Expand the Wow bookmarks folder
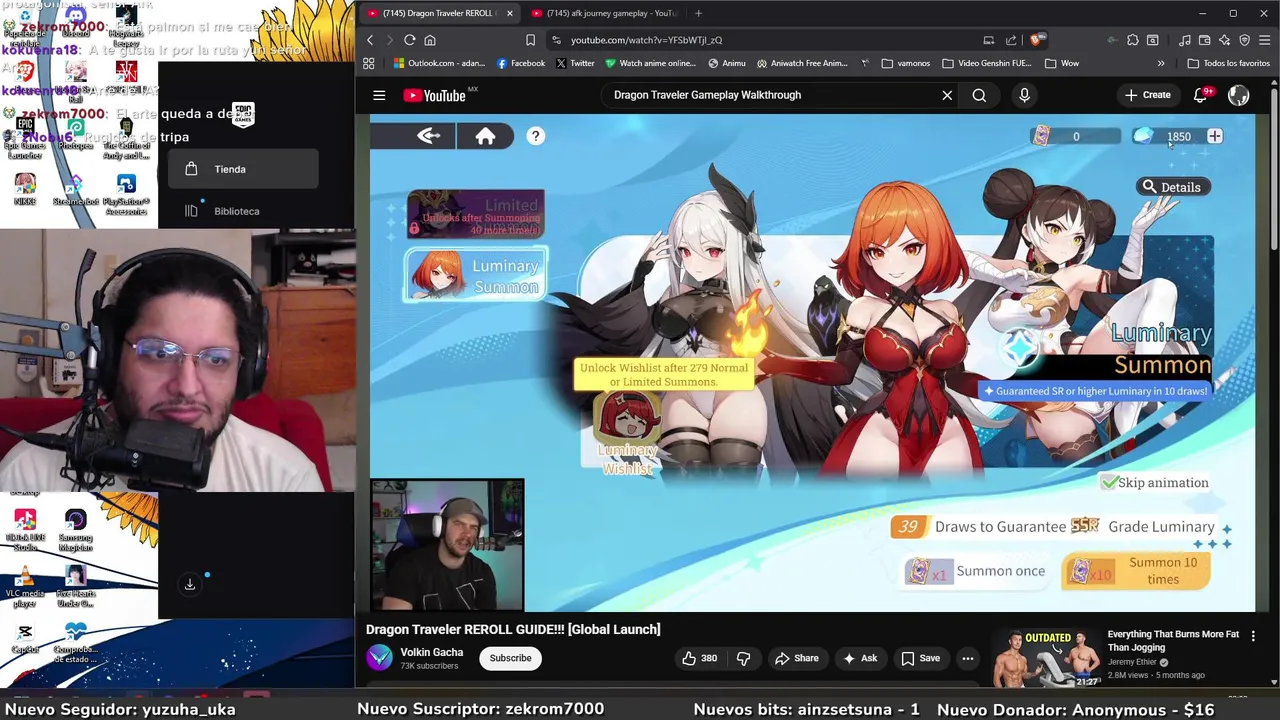1280x720 pixels. coord(1062,63)
